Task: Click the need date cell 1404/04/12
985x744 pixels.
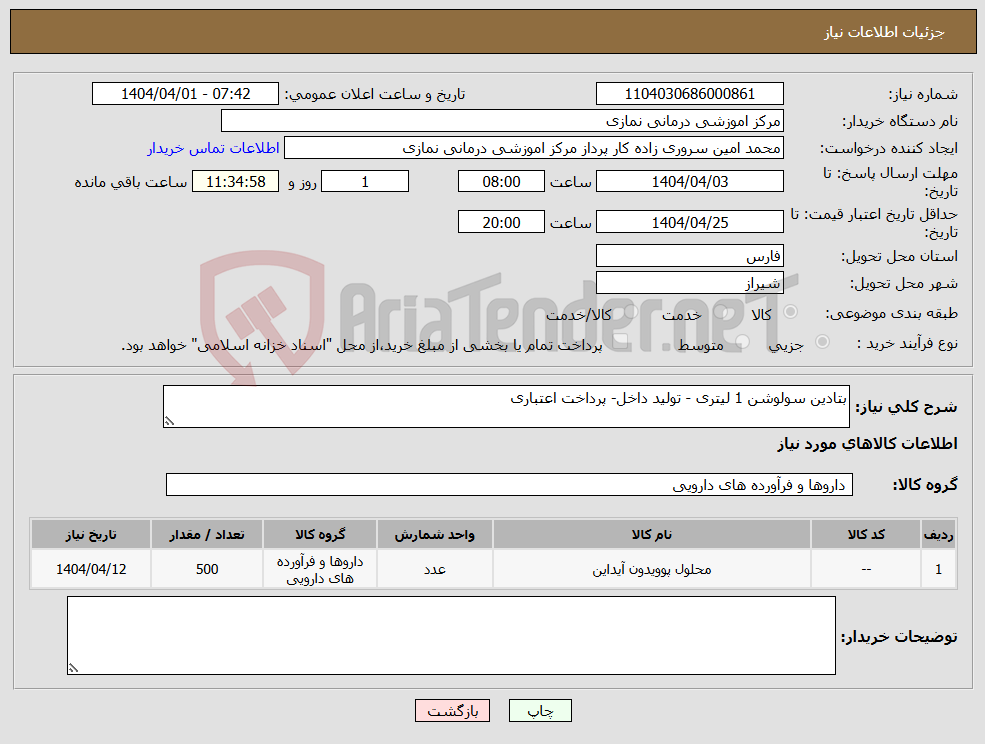Action: pos(91,569)
